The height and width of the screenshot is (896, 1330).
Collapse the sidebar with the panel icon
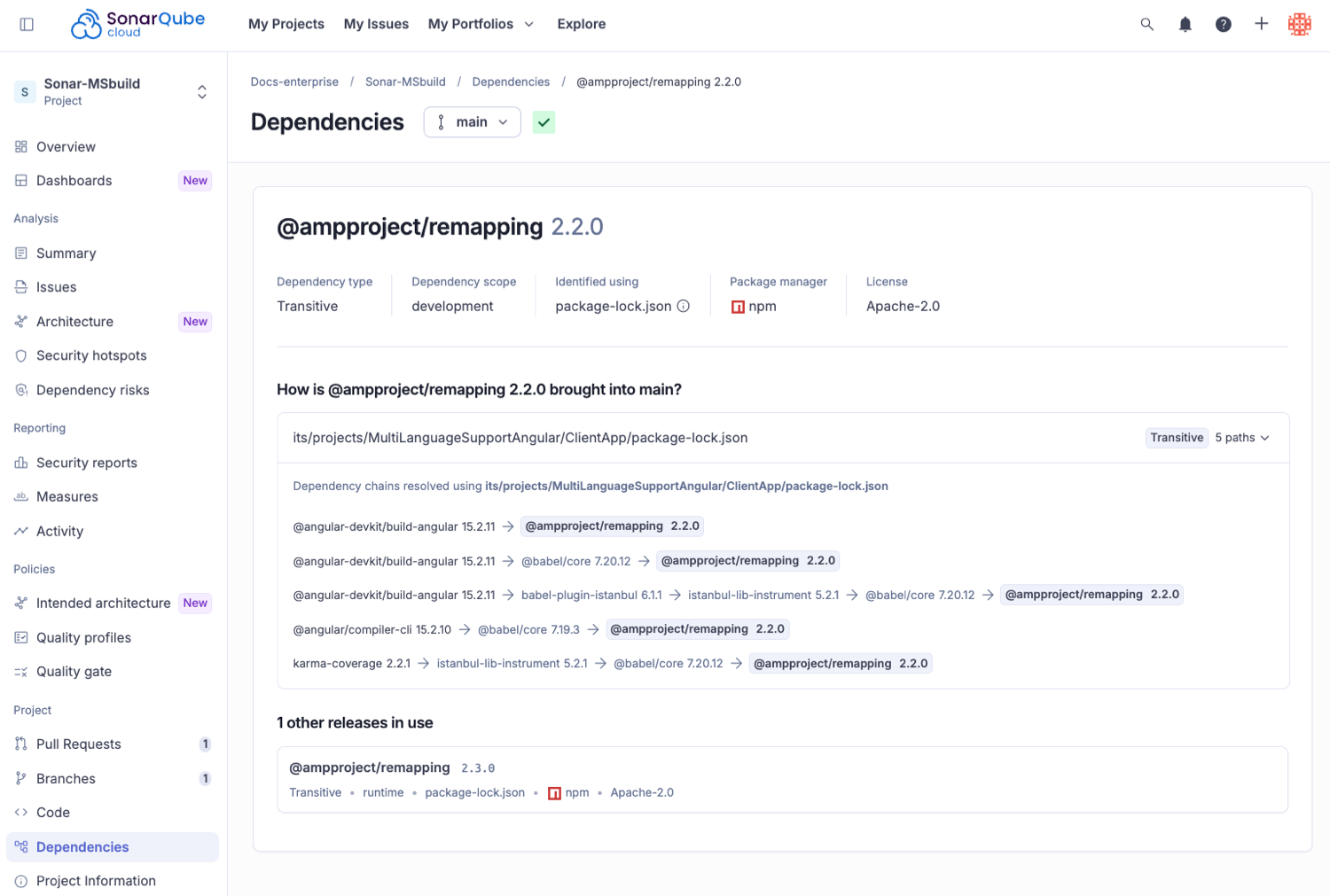point(27,24)
